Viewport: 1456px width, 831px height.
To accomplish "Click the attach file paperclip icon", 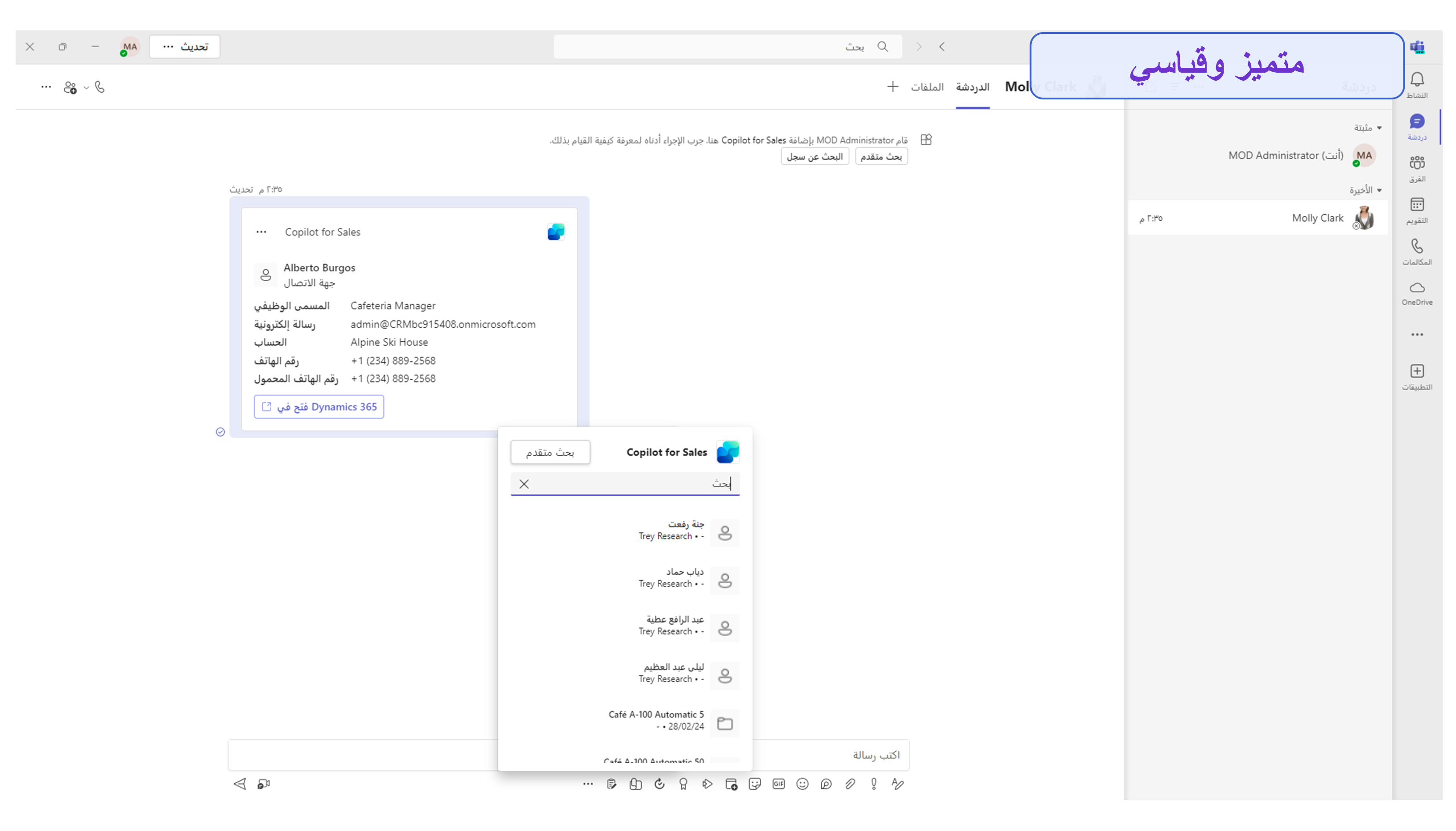I will click(850, 784).
